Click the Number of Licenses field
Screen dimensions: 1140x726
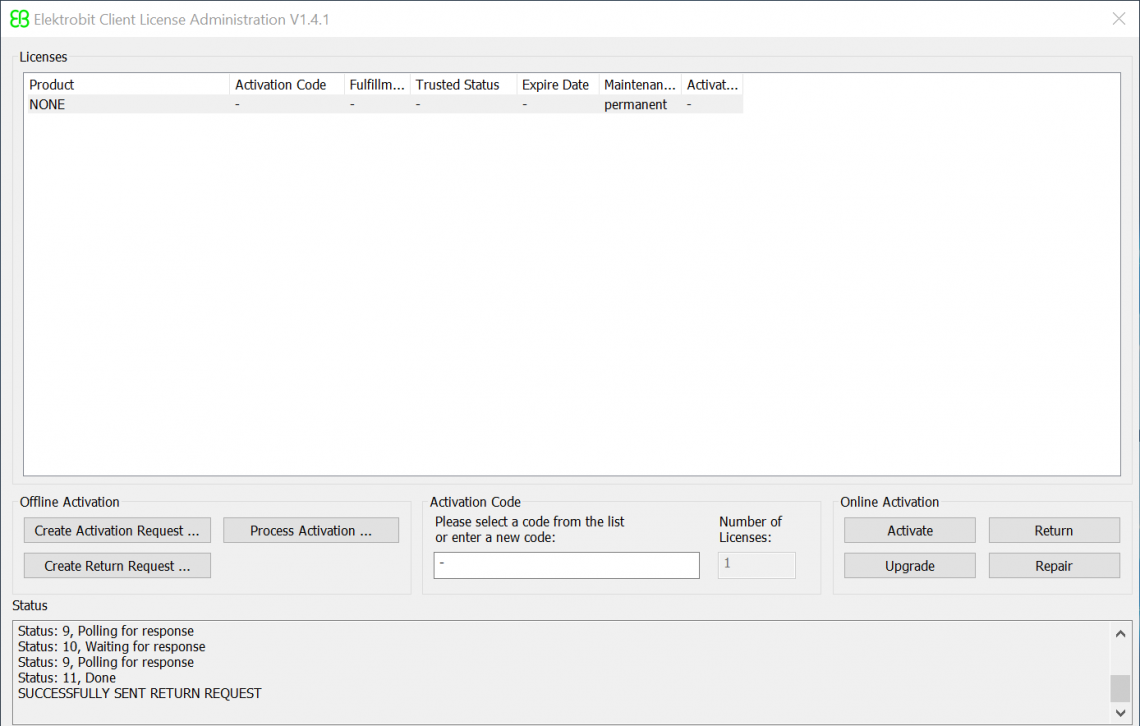pos(756,565)
